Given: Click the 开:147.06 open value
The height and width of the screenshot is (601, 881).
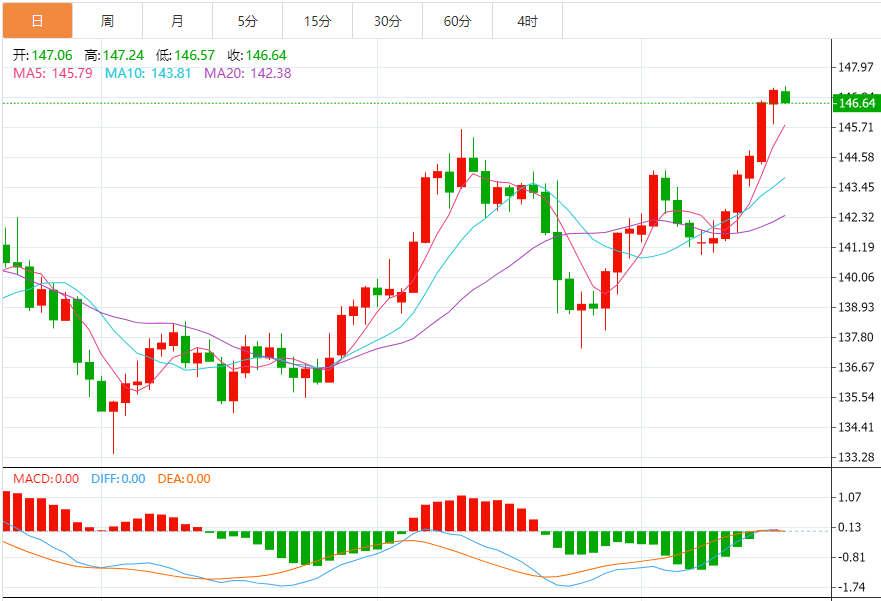Looking at the screenshot, I should [43, 55].
